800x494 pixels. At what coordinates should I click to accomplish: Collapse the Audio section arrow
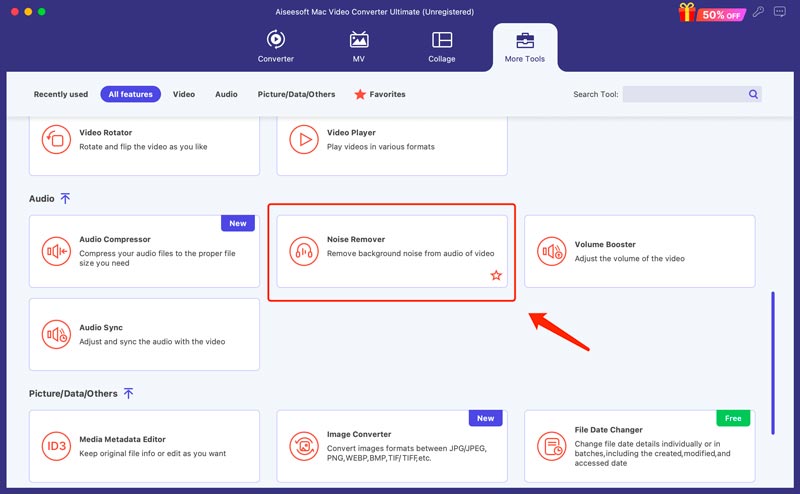click(x=65, y=199)
